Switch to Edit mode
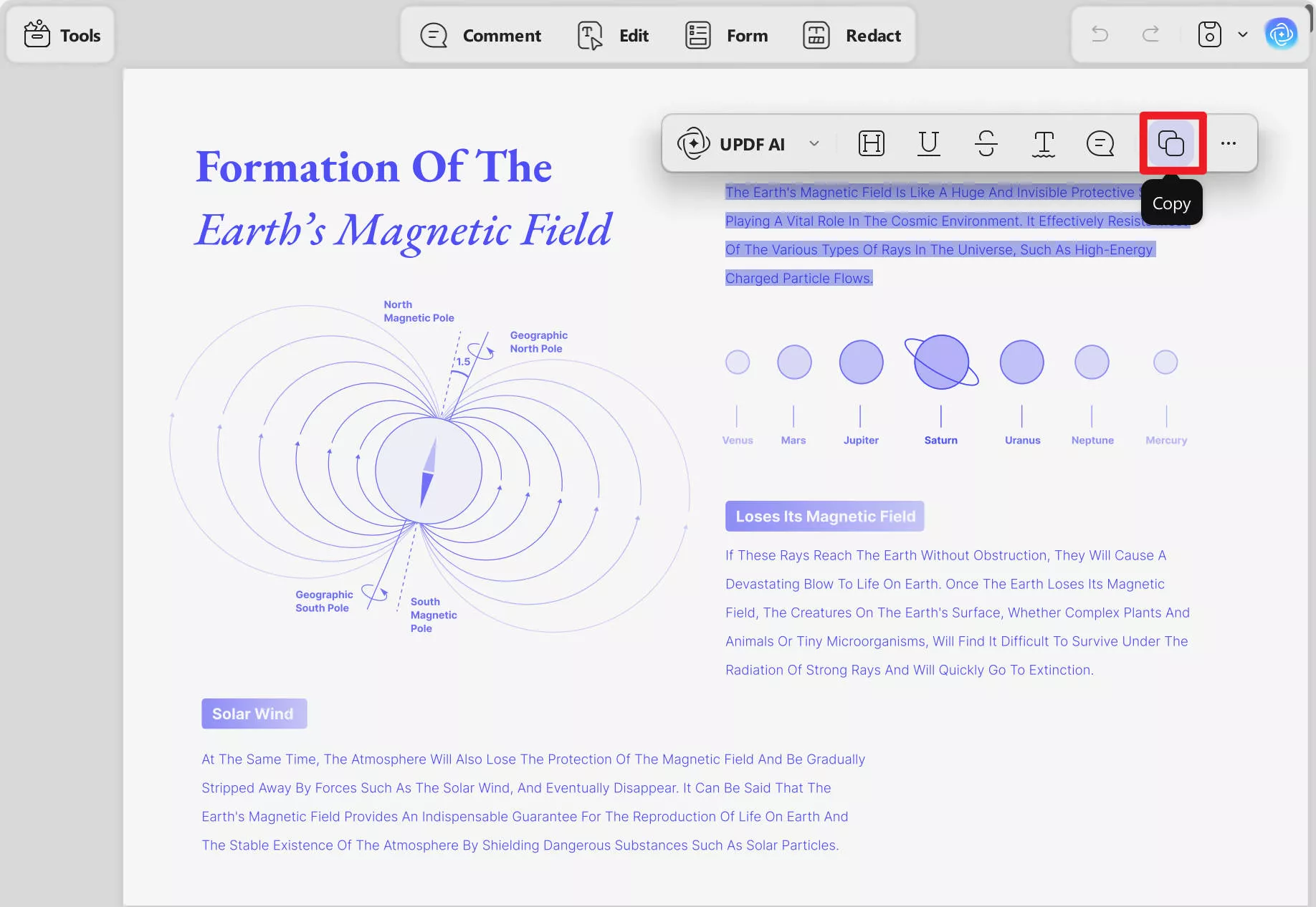 coord(614,35)
